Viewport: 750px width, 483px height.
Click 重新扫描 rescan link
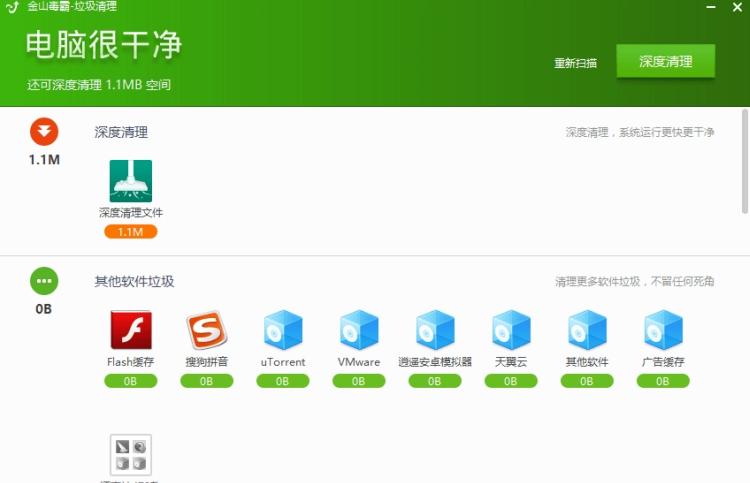[575, 63]
